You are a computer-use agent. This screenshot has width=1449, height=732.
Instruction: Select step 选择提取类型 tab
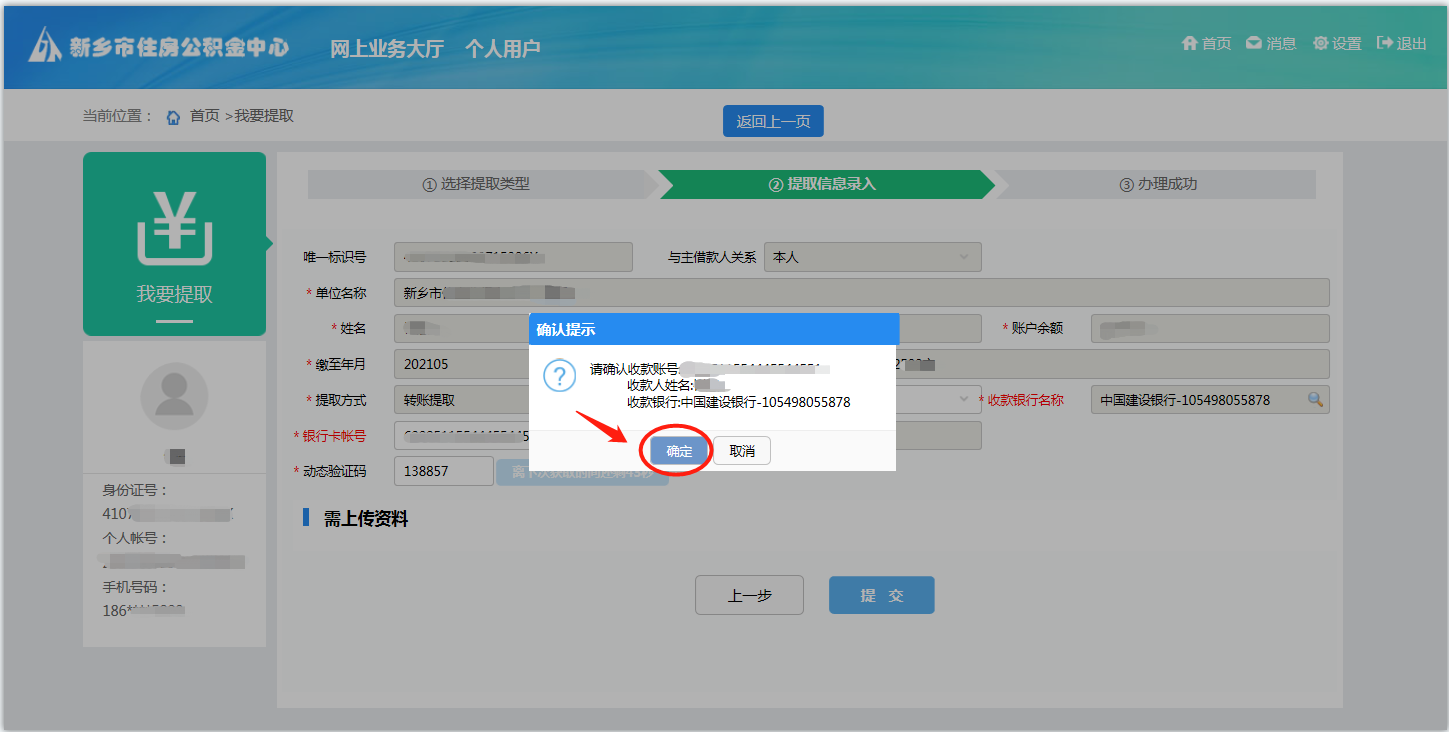tap(476, 184)
